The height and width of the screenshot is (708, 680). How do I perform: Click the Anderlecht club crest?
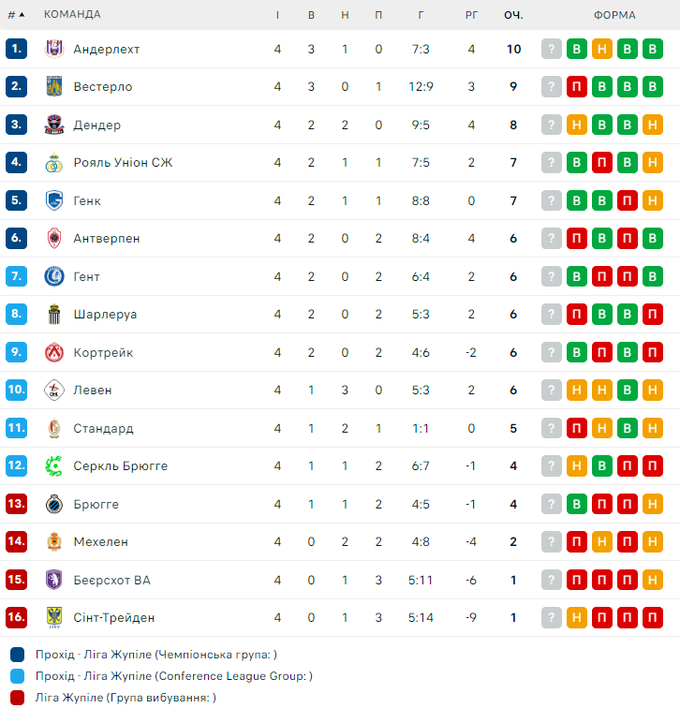(54, 49)
